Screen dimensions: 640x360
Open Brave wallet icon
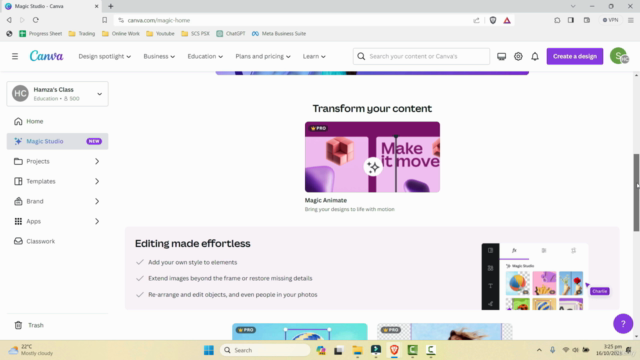587,20
